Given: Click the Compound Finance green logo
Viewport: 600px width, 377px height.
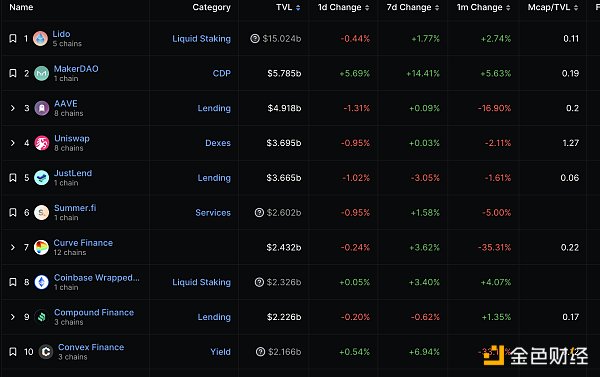Looking at the screenshot, I should (42, 317).
